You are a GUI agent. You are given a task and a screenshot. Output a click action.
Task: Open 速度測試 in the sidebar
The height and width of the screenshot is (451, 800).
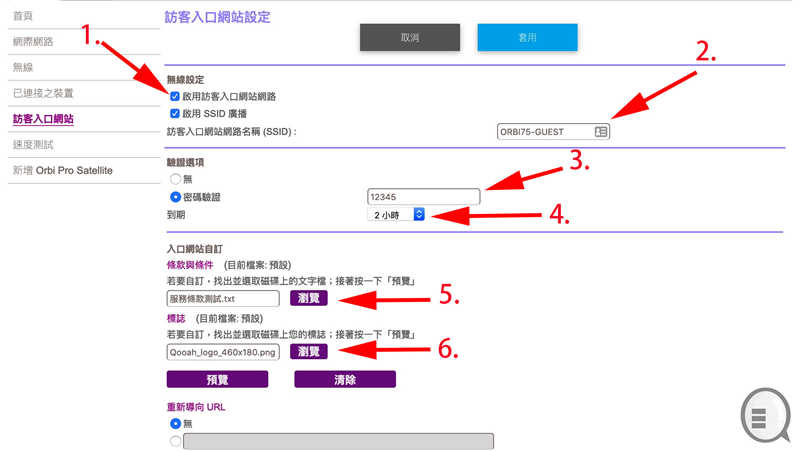tap(33, 144)
